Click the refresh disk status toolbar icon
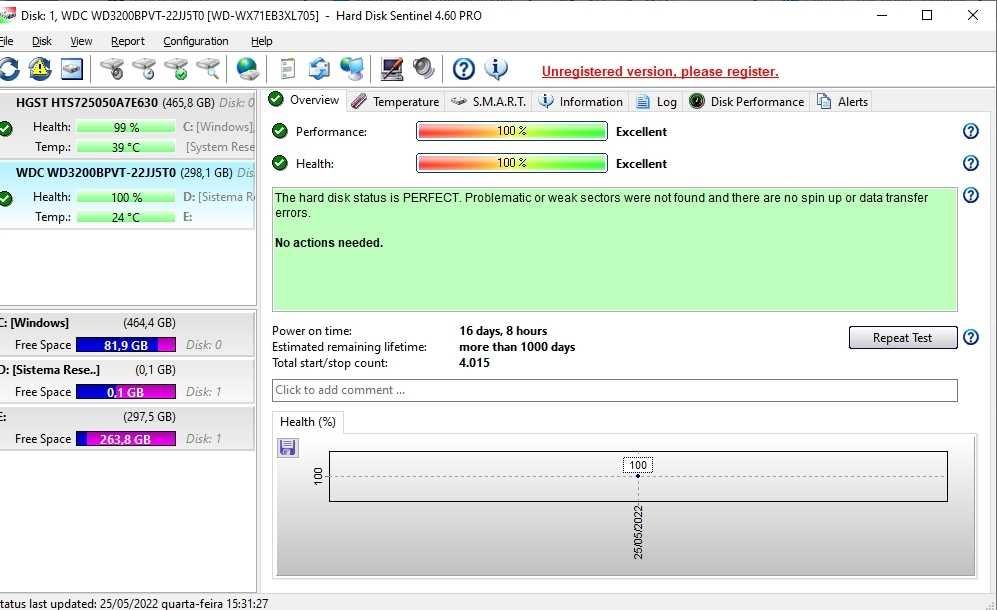Viewport: 997px width, 610px height. 9,69
